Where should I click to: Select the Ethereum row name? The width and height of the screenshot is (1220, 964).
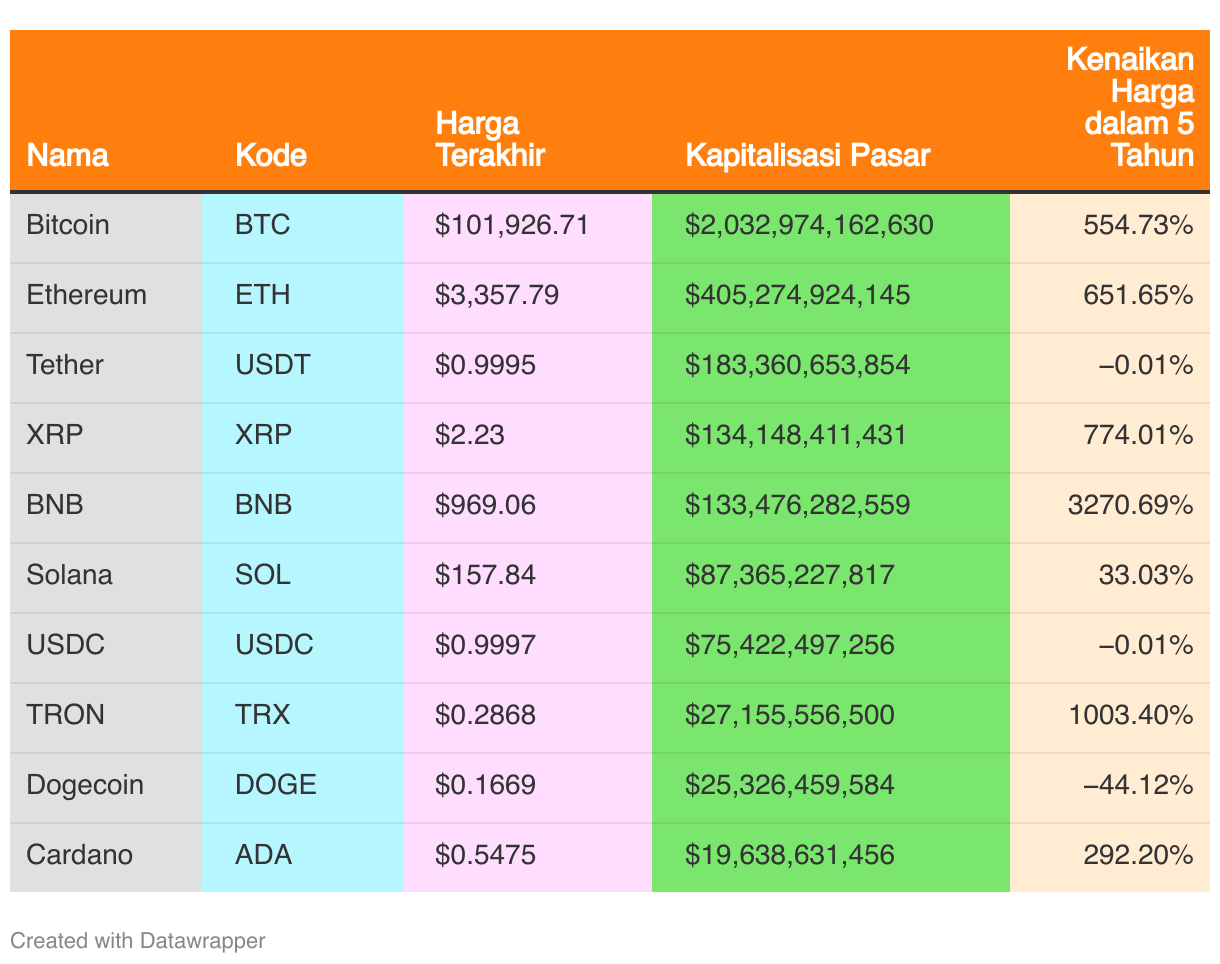tap(87, 295)
